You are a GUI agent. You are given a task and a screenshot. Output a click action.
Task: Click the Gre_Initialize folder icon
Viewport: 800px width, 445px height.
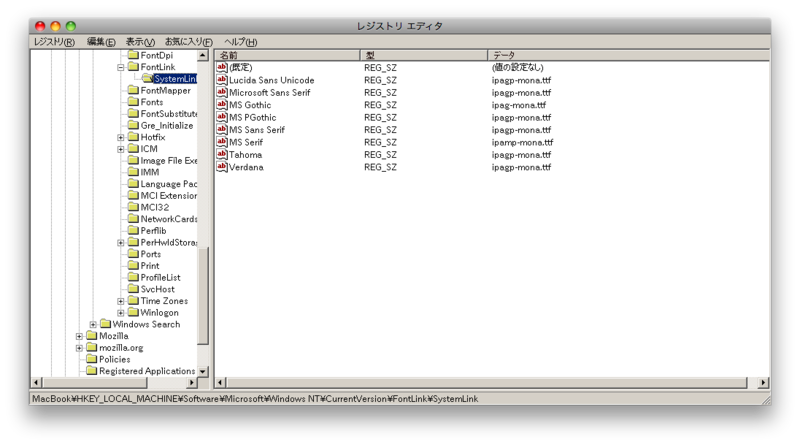pyautogui.click(x=133, y=126)
